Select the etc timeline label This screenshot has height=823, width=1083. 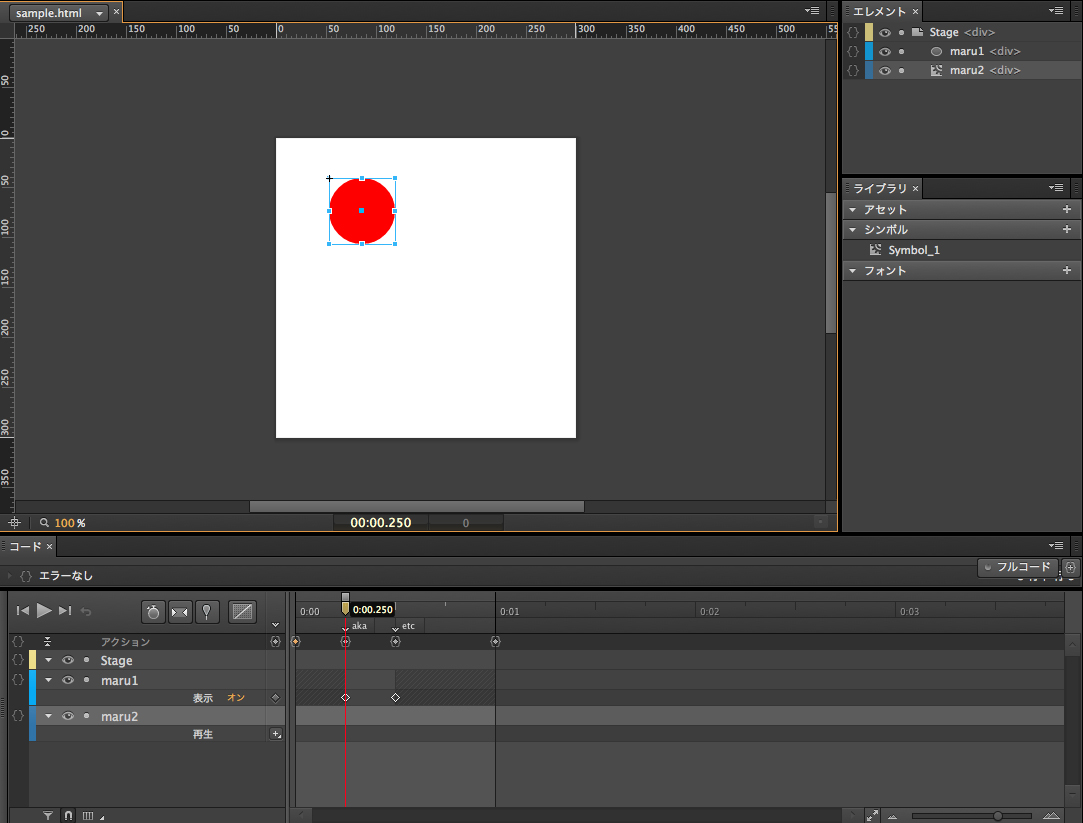click(408, 626)
